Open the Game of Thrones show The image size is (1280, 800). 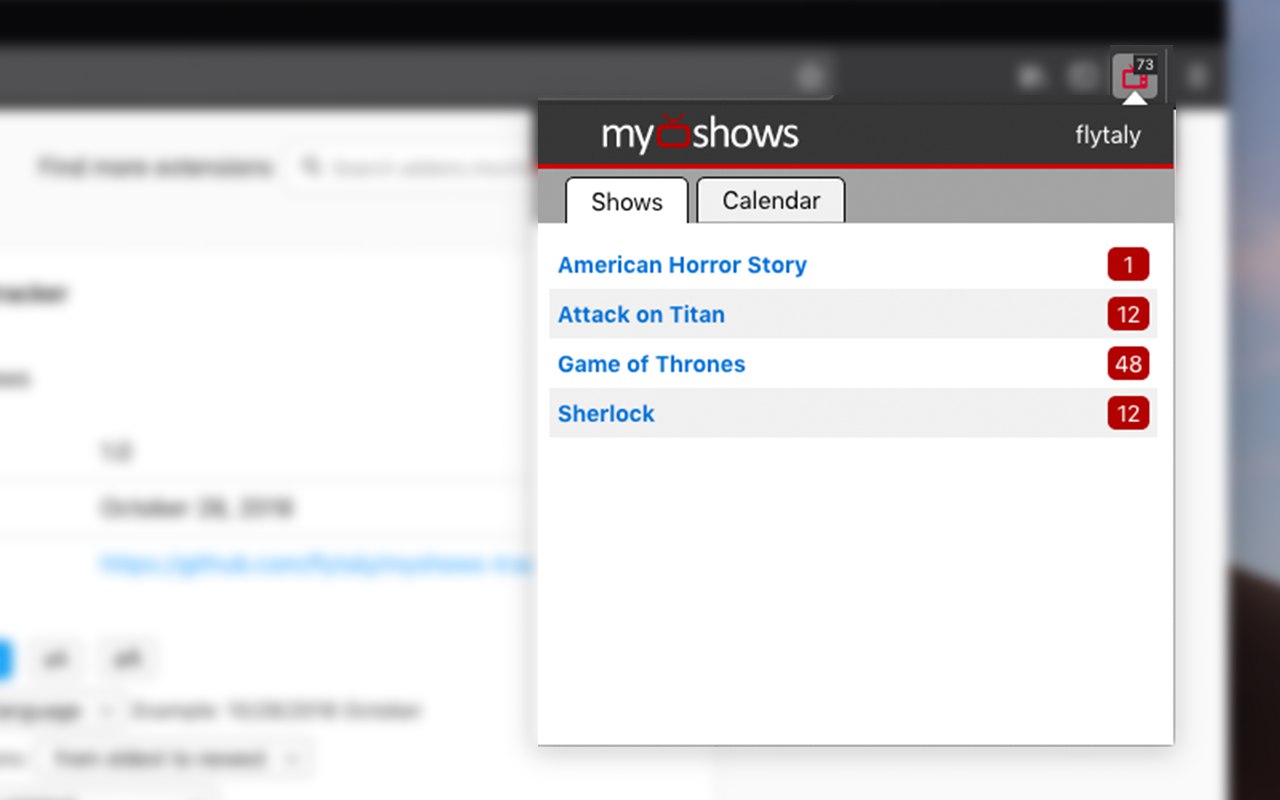(x=652, y=364)
